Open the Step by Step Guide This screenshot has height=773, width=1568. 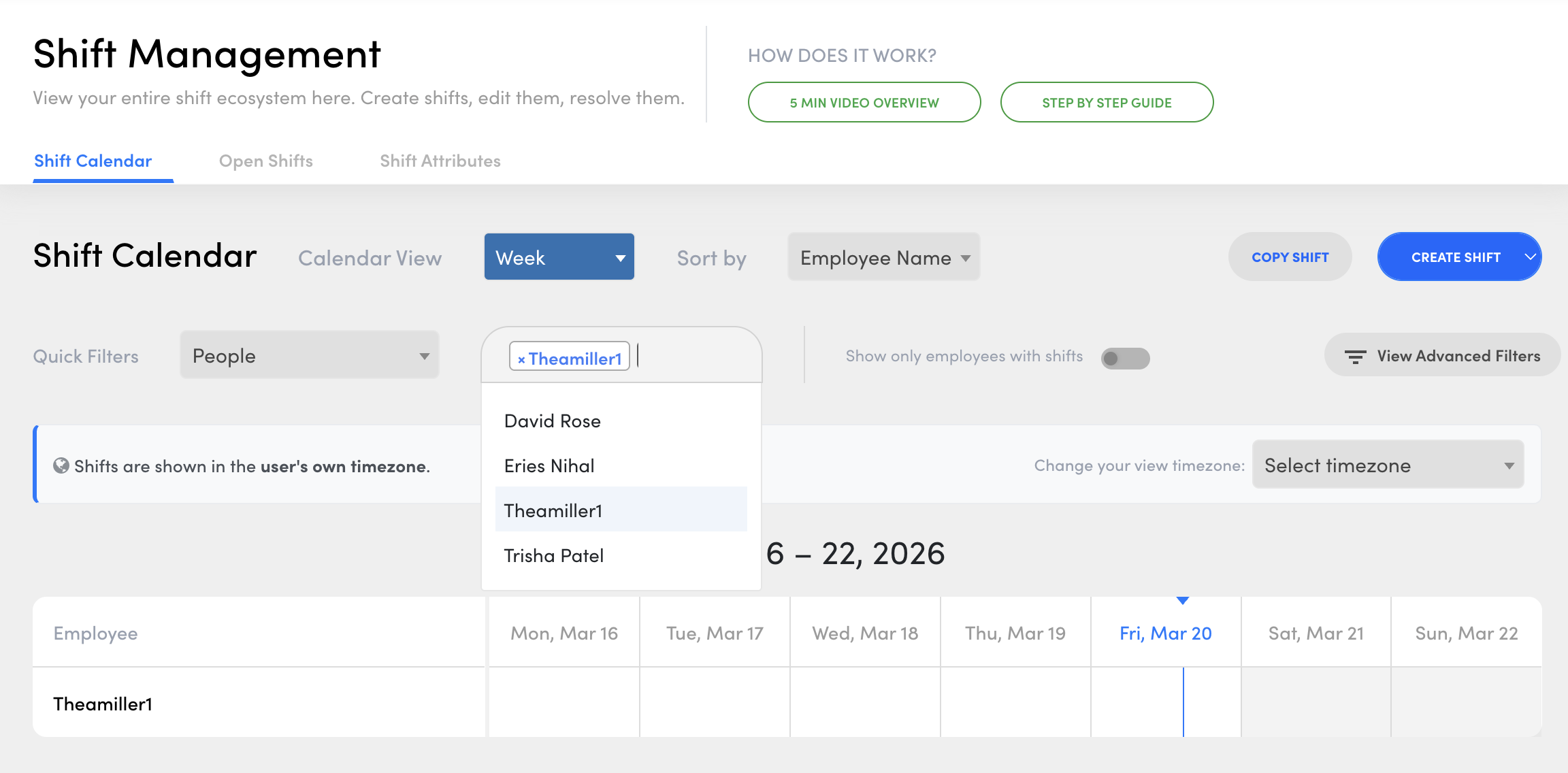coord(1106,103)
